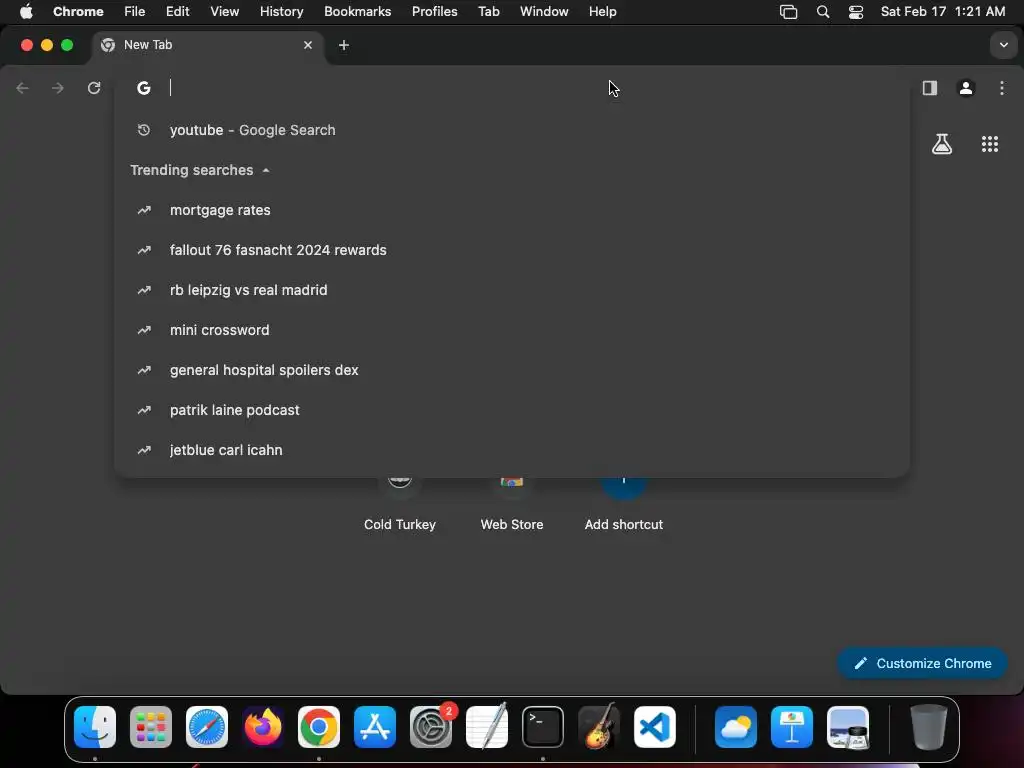1024x768 pixels.
Task: Click the Spotlight search icon
Action: point(823,12)
